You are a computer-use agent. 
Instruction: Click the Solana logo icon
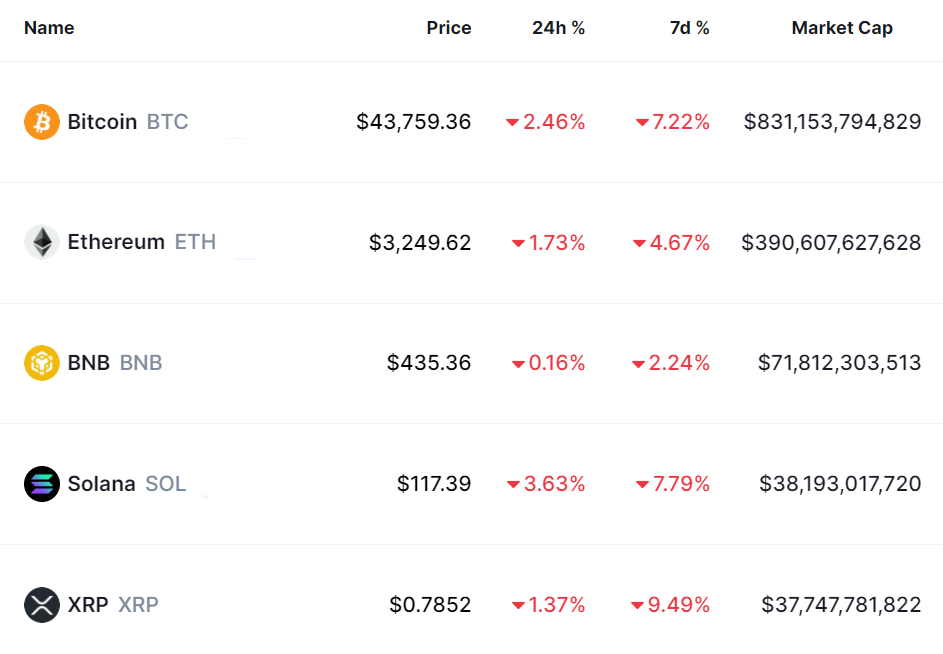(x=42, y=484)
